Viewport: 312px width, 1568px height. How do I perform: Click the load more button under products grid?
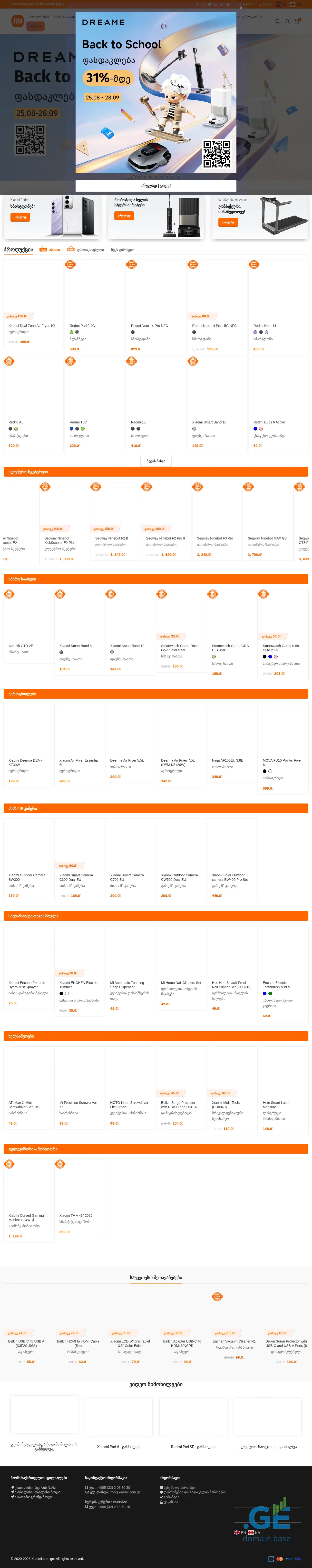(156, 461)
